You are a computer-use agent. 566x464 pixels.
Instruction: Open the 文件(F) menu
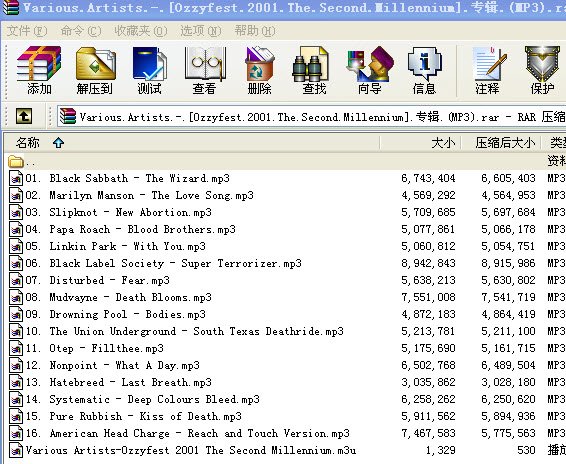pyautogui.click(x=27, y=31)
